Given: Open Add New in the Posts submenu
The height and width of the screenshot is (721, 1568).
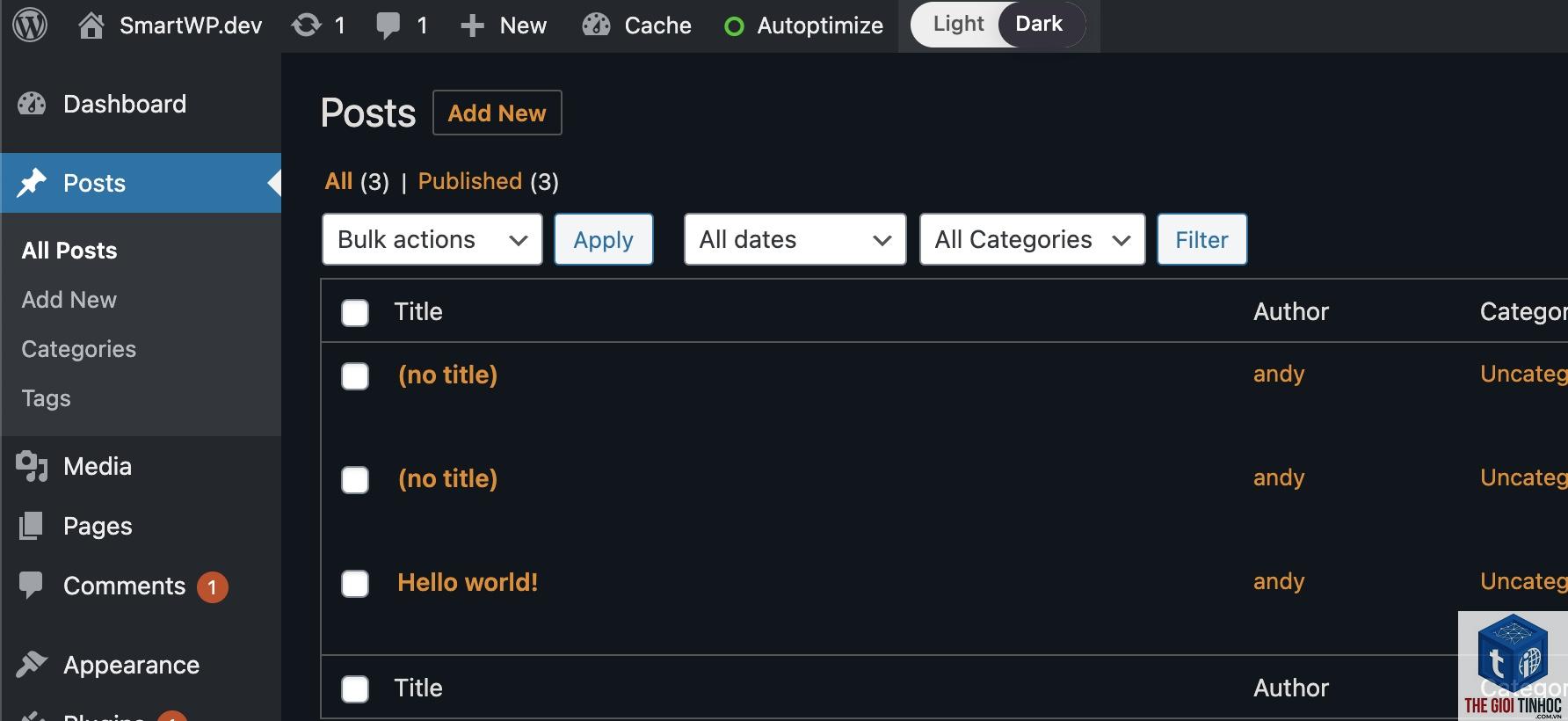Looking at the screenshot, I should 69,300.
